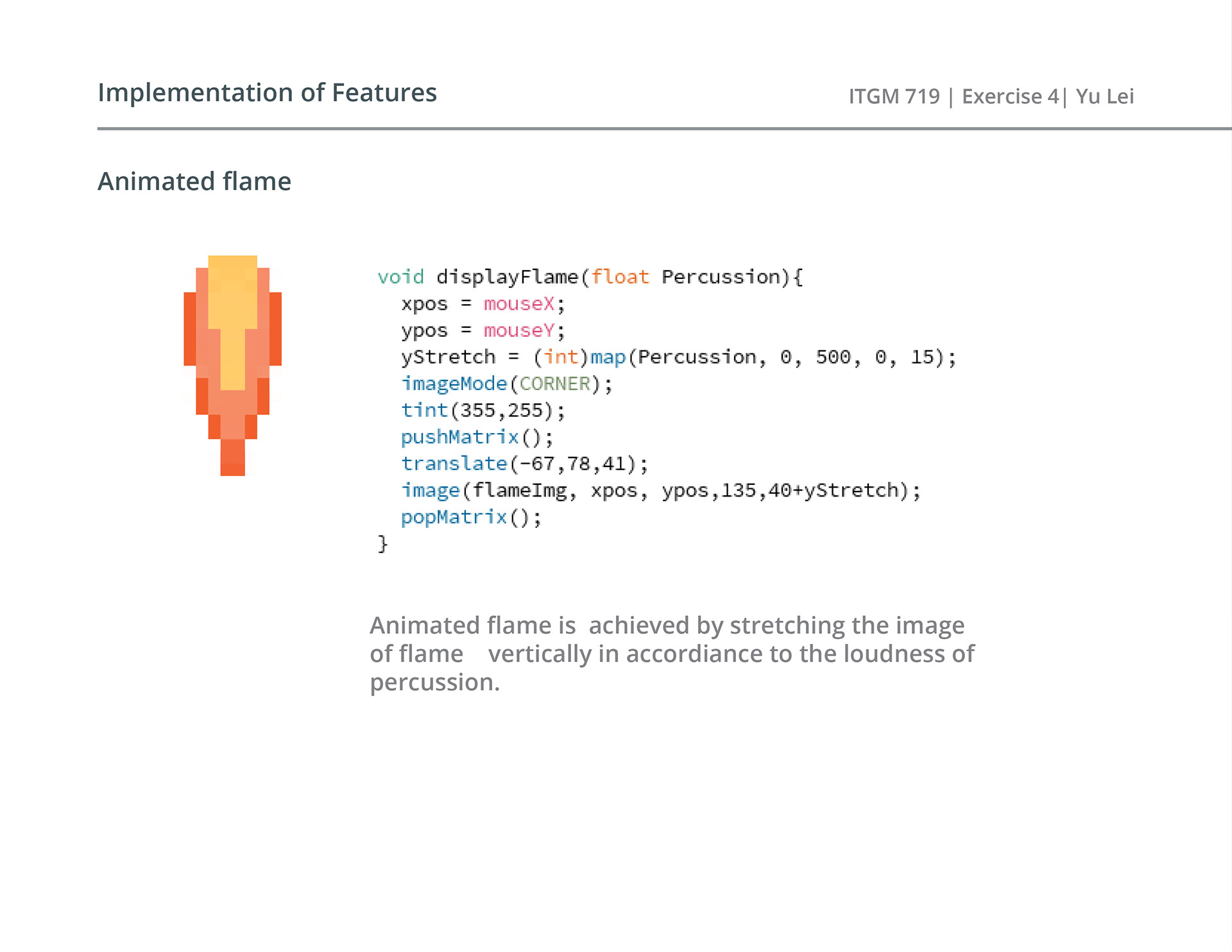Click the "void displayFlame" function declaration line
The height and width of the screenshot is (952, 1232).
point(589,277)
